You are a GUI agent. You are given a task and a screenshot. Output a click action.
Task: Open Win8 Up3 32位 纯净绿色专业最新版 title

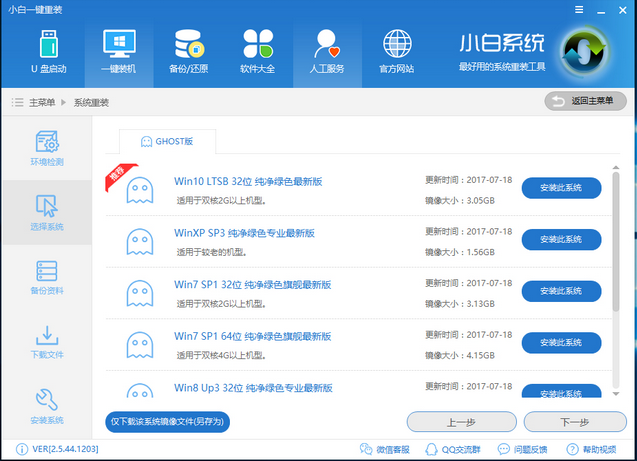click(254, 388)
